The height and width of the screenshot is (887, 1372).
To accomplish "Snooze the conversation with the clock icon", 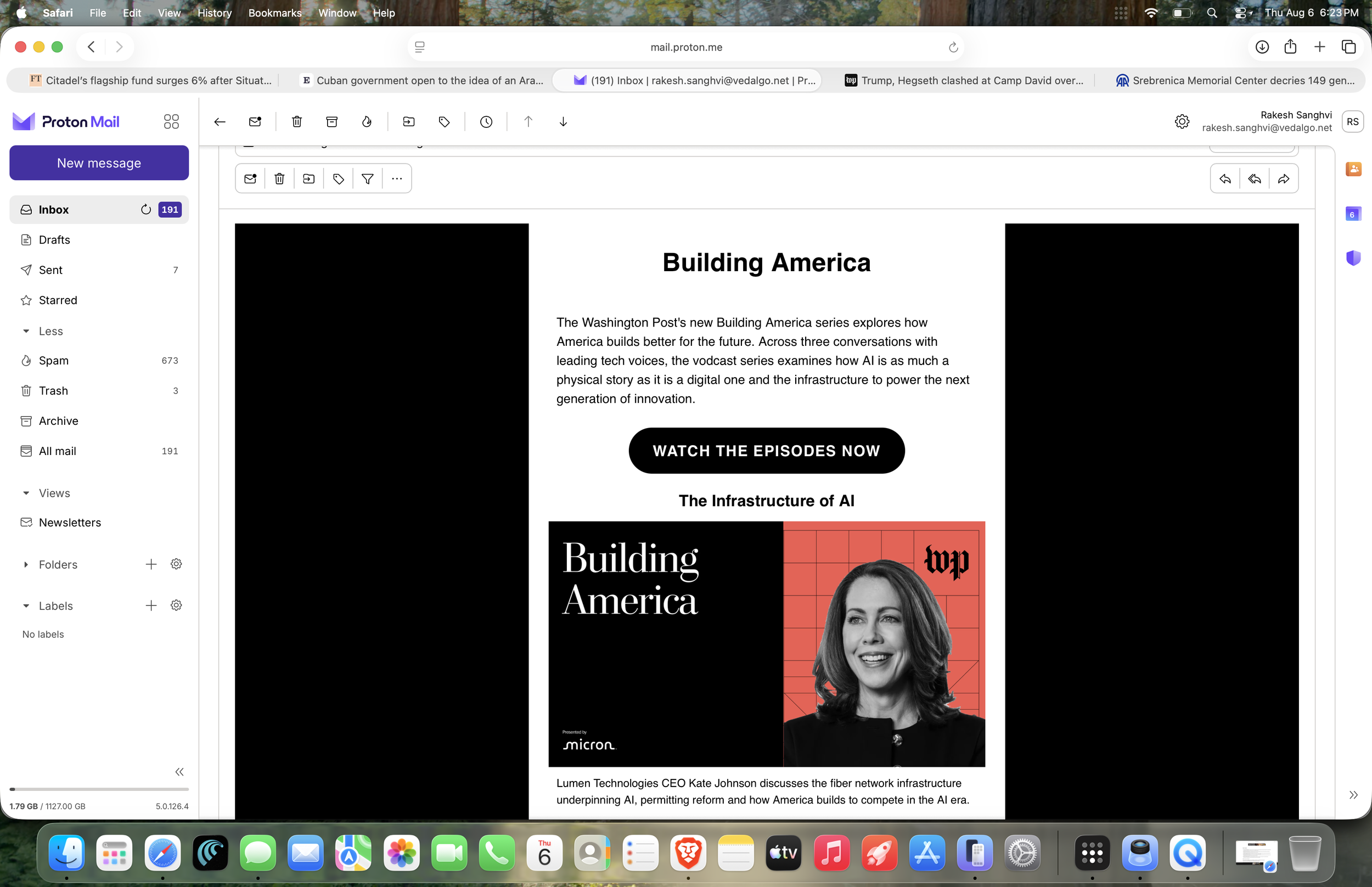I will click(486, 121).
